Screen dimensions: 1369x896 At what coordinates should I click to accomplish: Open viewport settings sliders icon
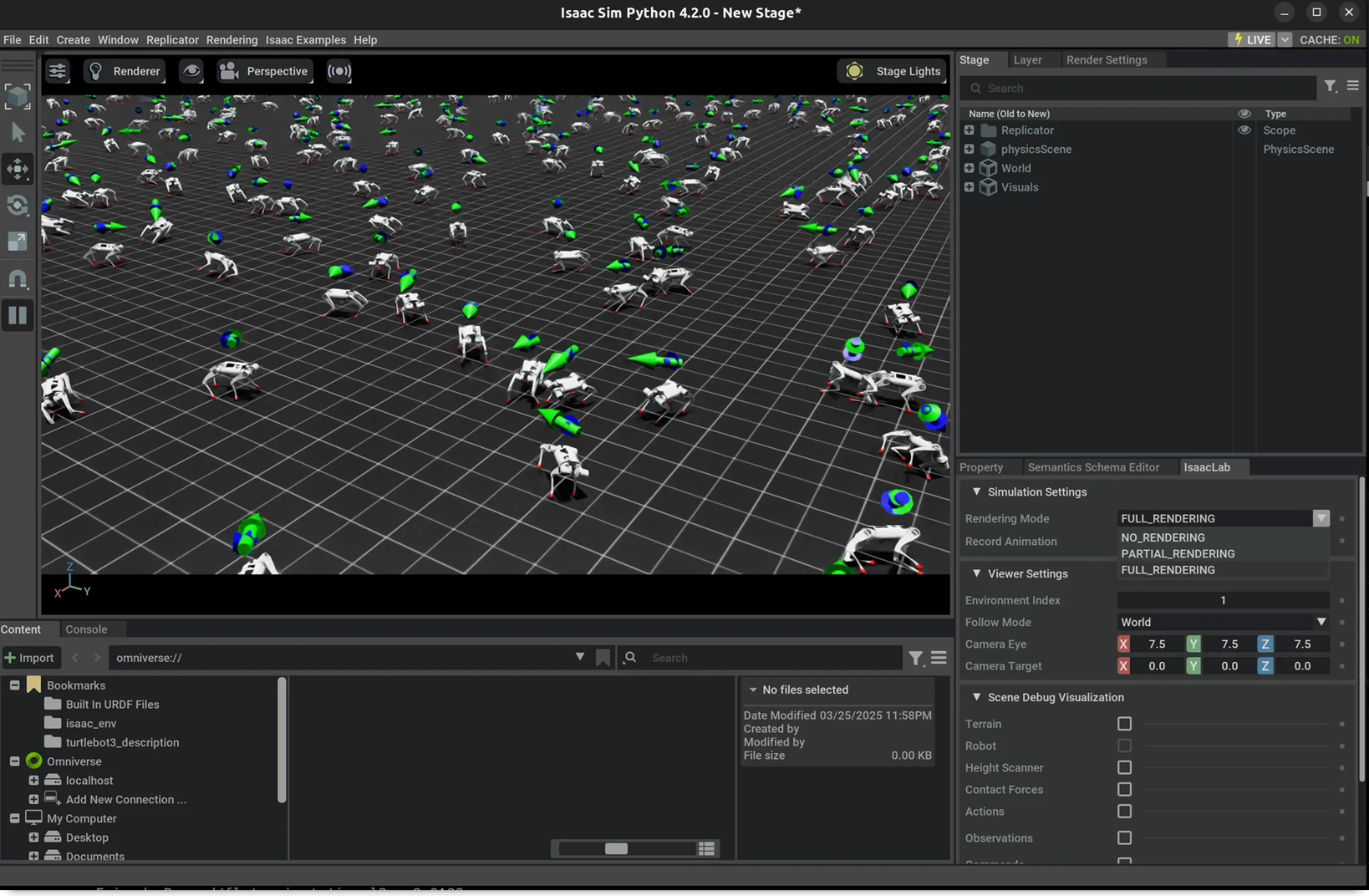coord(58,71)
